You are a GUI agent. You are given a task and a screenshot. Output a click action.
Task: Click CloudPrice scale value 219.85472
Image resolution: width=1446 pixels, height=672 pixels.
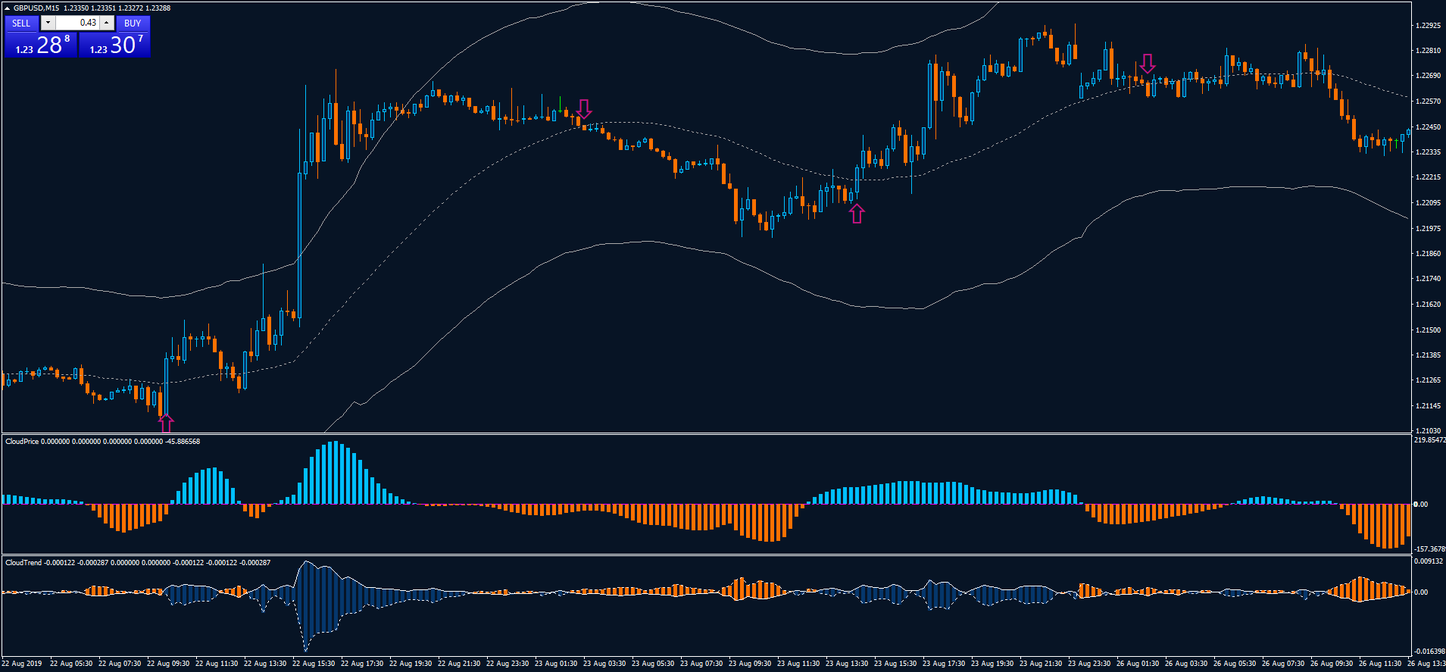(x=1429, y=440)
